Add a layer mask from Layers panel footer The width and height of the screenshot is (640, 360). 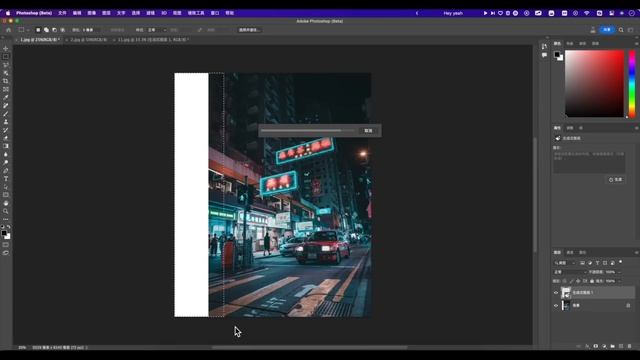(x=596, y=346)
